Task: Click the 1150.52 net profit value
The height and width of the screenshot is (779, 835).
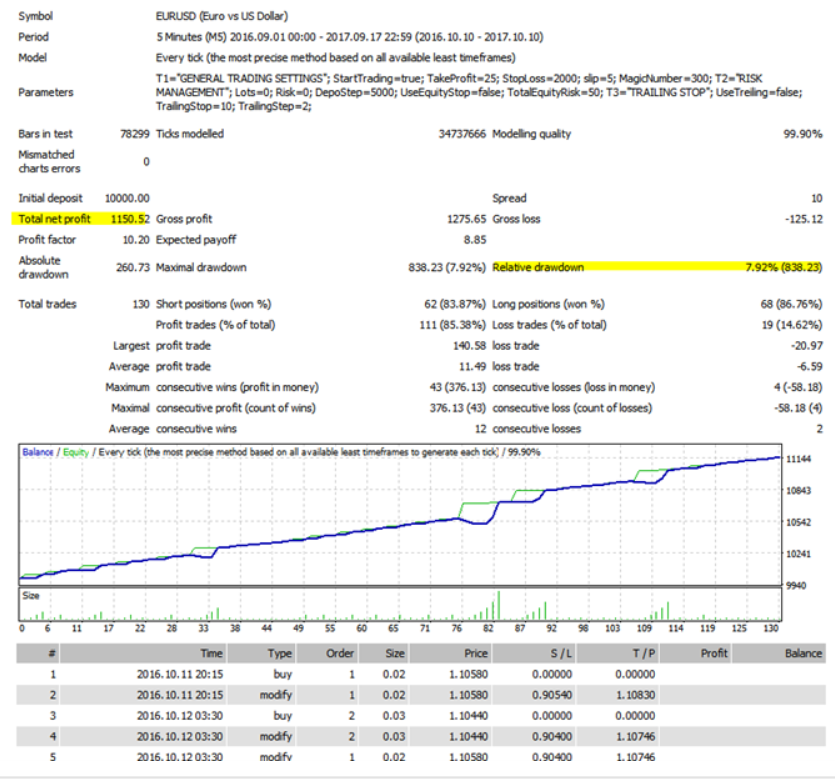Action: [128, 218]
